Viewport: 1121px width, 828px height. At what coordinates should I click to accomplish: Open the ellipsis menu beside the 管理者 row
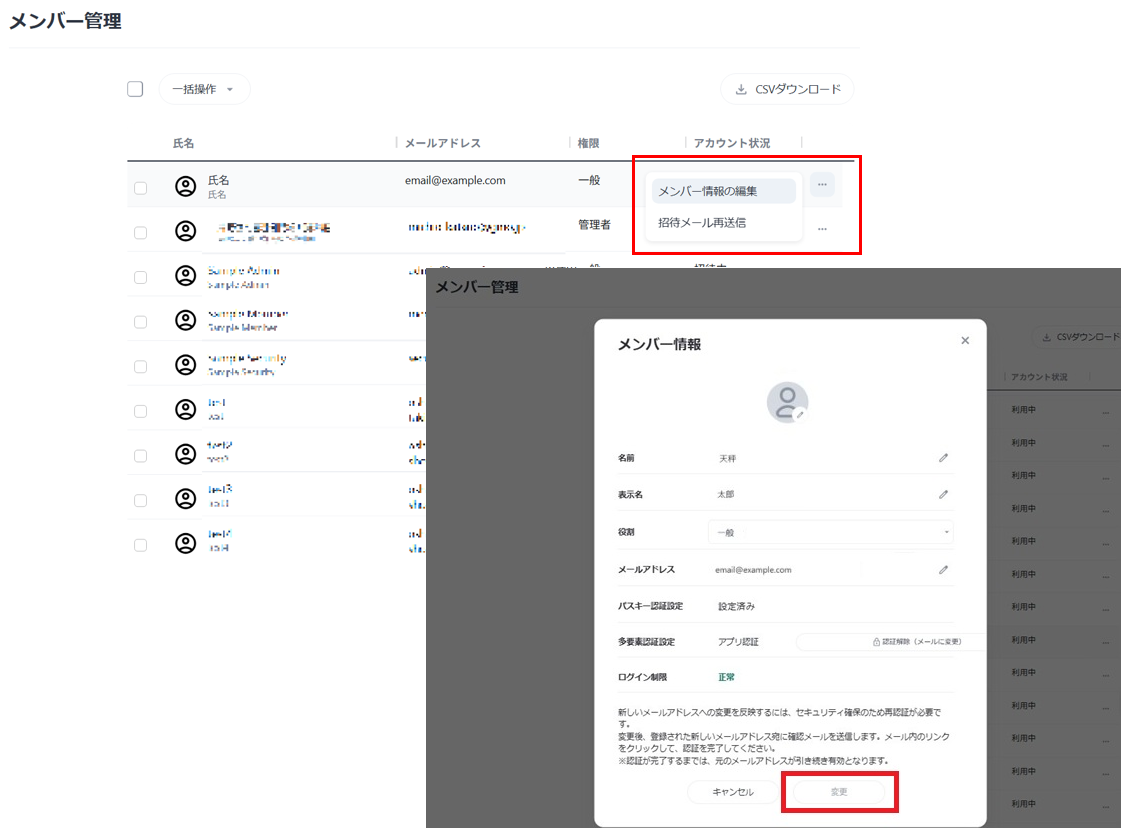tap(822, 228)
